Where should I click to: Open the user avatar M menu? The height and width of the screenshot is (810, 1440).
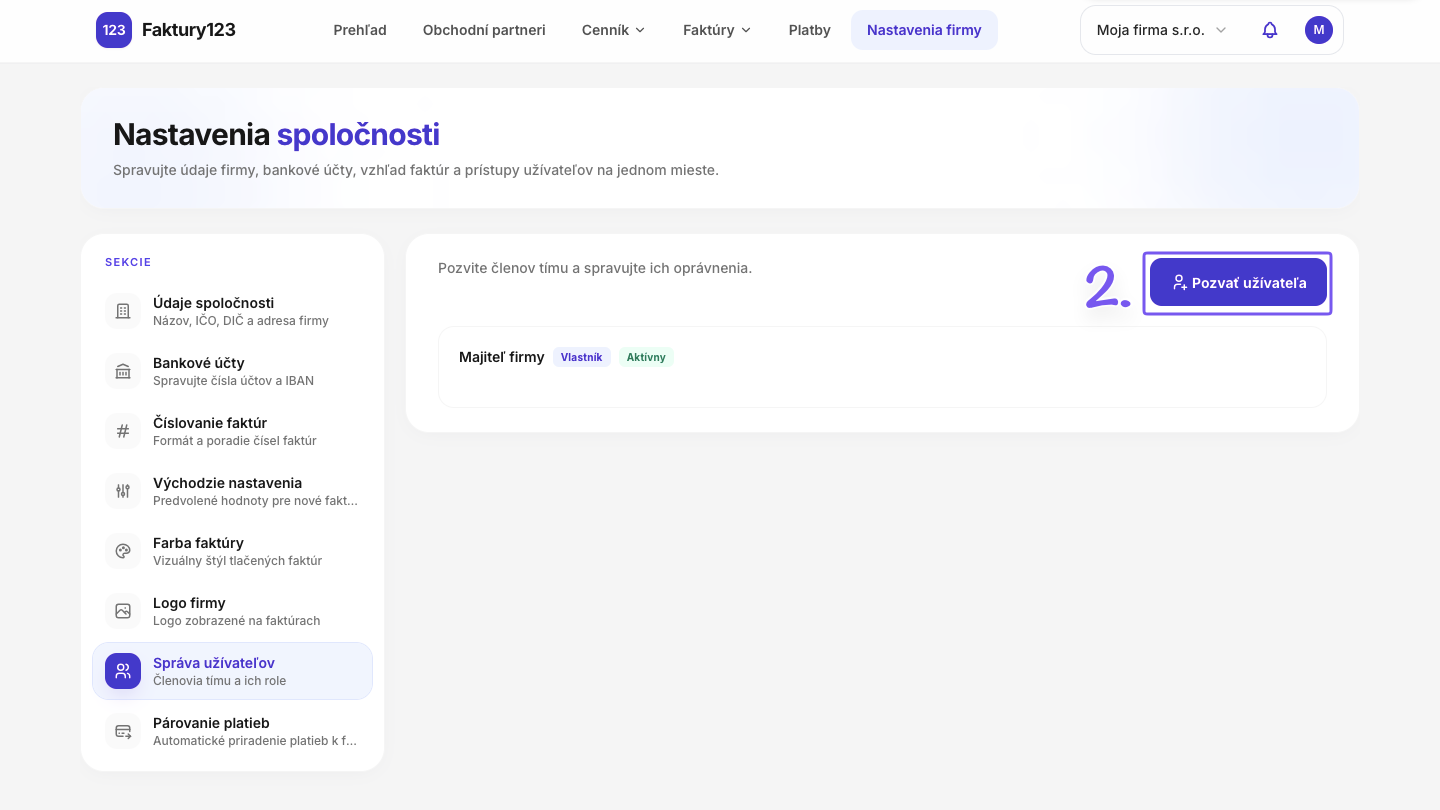point(1319,30)
